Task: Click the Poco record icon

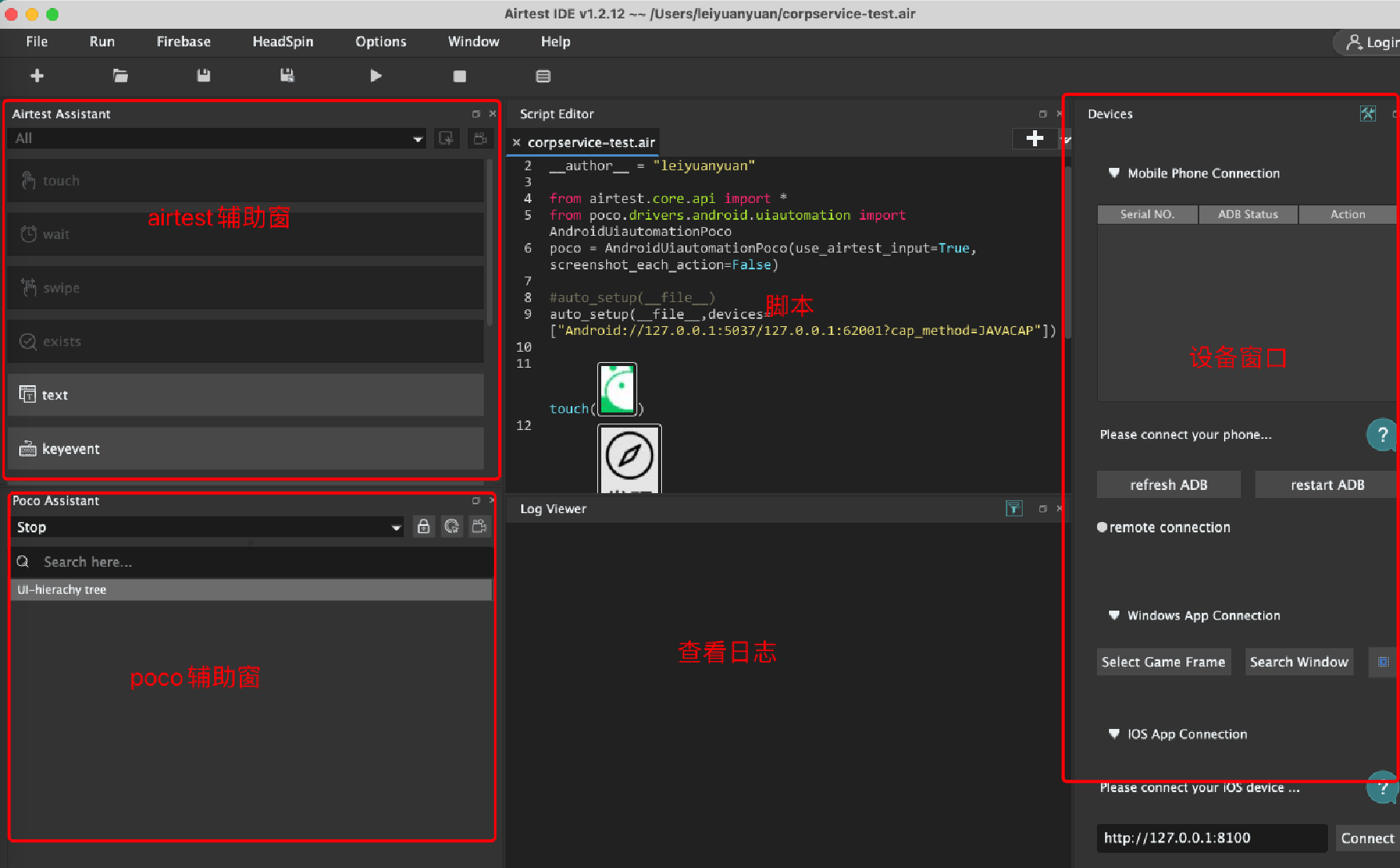Action: [480, 527]
